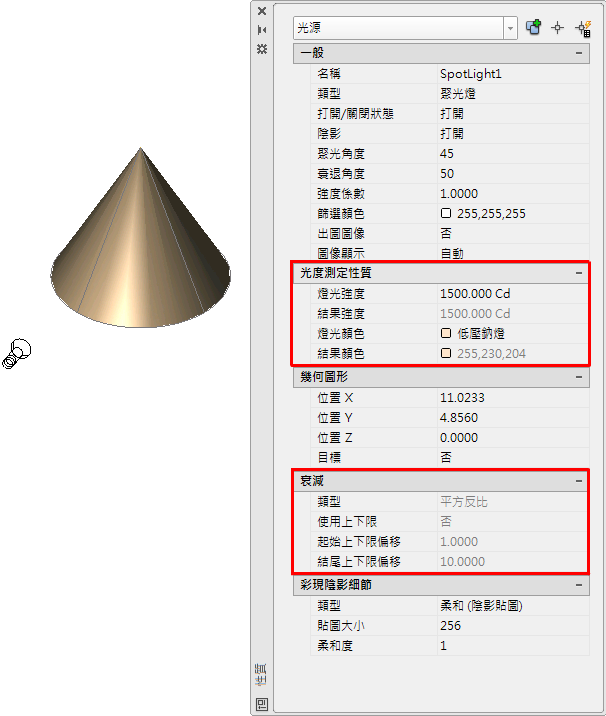Select the spotlight glyph in the viewport
Viewport: 606px width, 716px height.
coord(16,353)
